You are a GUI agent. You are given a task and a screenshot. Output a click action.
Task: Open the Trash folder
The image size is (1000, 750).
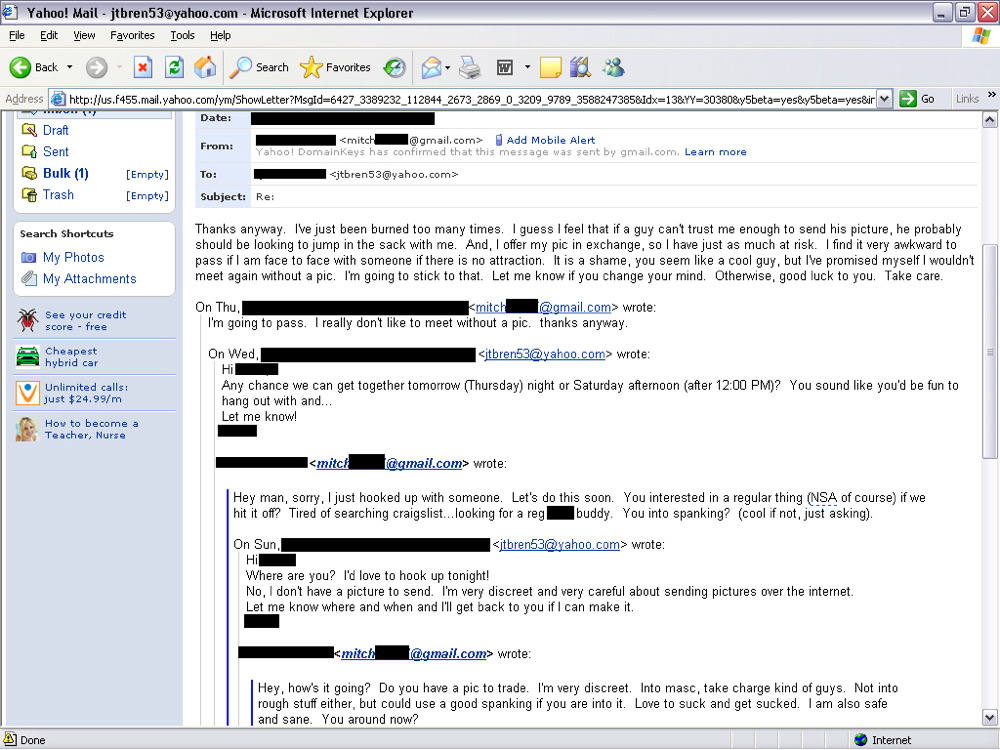[x=58, y=195]
